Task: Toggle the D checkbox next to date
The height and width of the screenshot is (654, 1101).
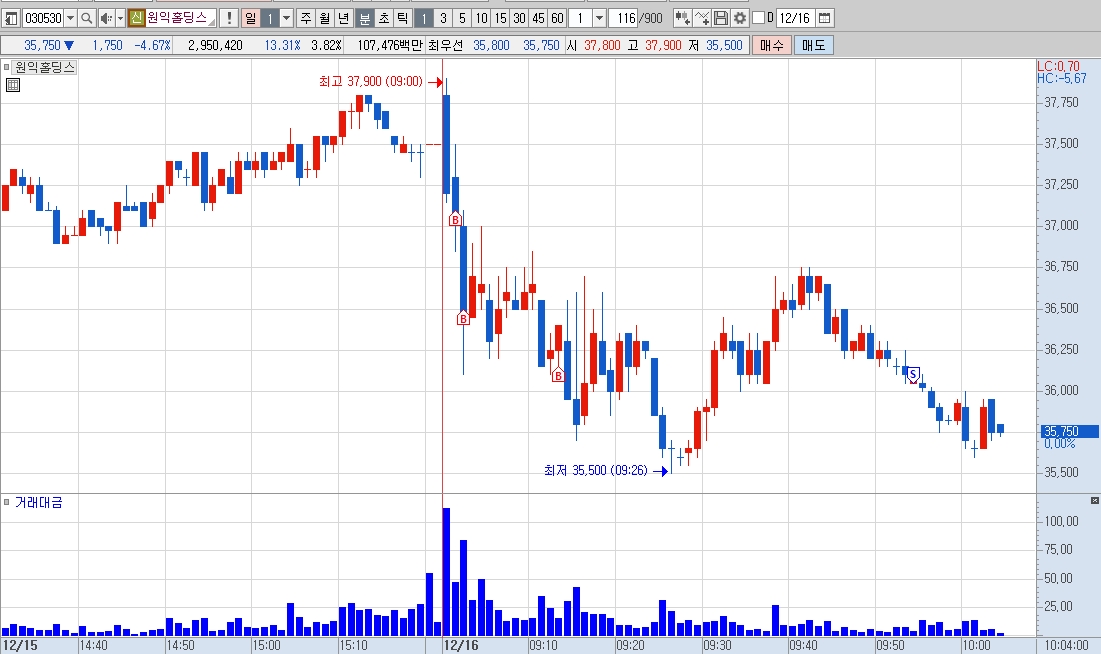Action: (758, 18)
